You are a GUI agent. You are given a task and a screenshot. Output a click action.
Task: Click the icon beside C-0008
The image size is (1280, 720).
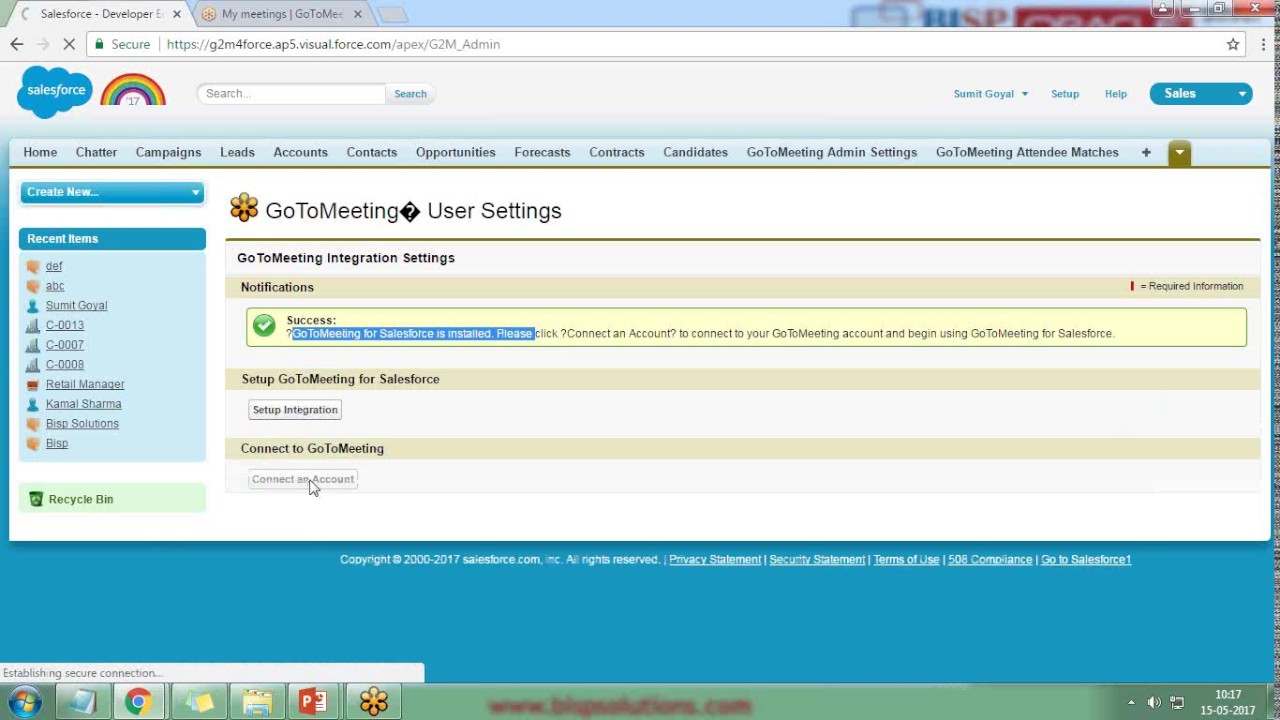click(33, 365)
